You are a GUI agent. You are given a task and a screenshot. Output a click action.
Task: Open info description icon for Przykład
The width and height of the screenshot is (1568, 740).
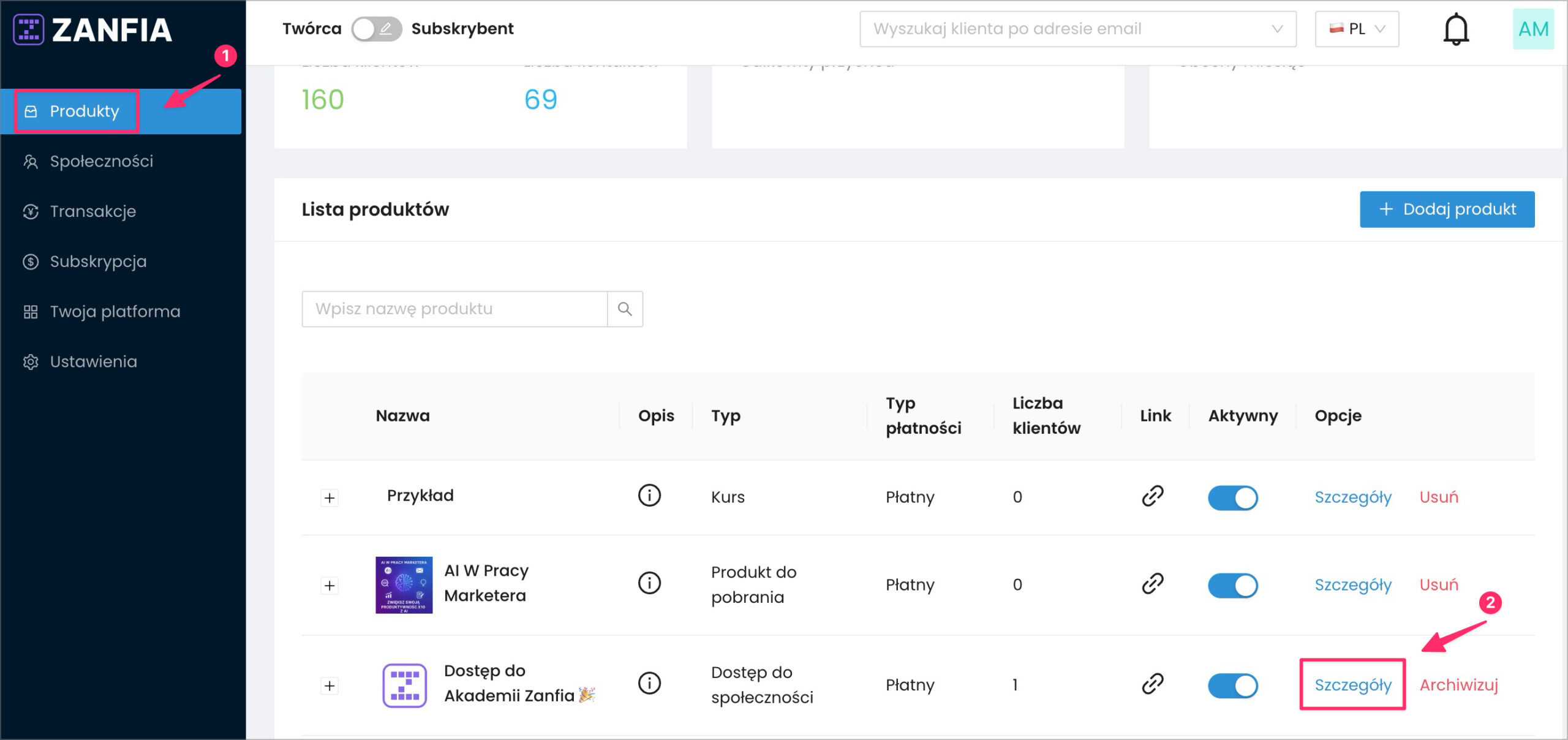coord(649,495)
